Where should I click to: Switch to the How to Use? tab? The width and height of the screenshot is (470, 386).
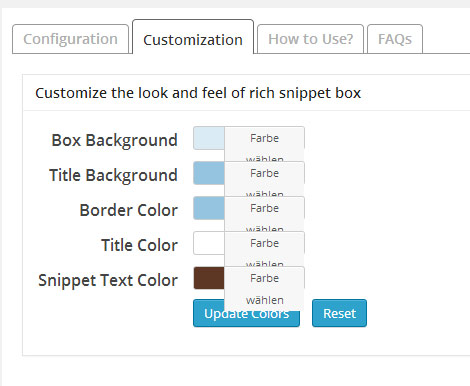310,39
